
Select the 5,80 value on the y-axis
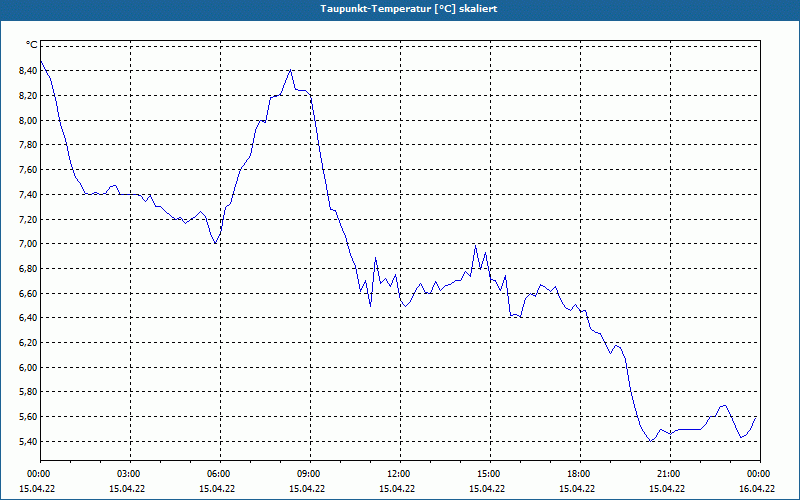tap(28, 392)
